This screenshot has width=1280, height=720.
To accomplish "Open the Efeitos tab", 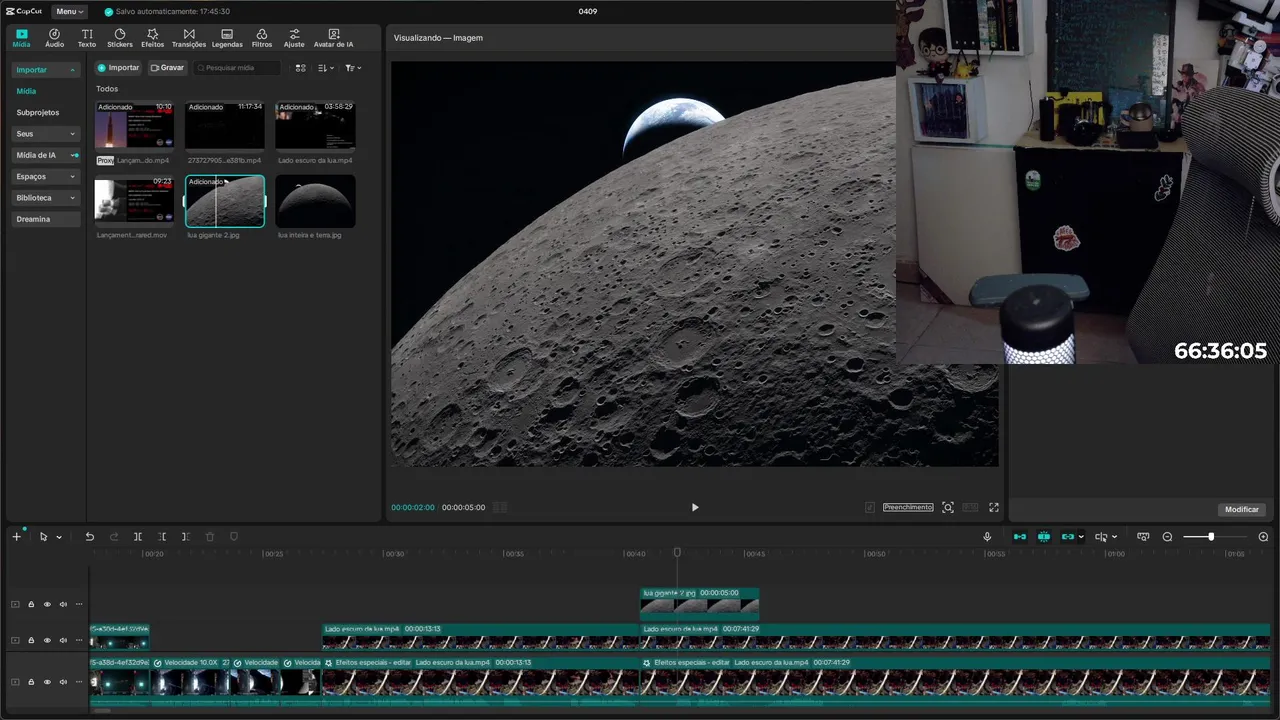I will point(153,38).
